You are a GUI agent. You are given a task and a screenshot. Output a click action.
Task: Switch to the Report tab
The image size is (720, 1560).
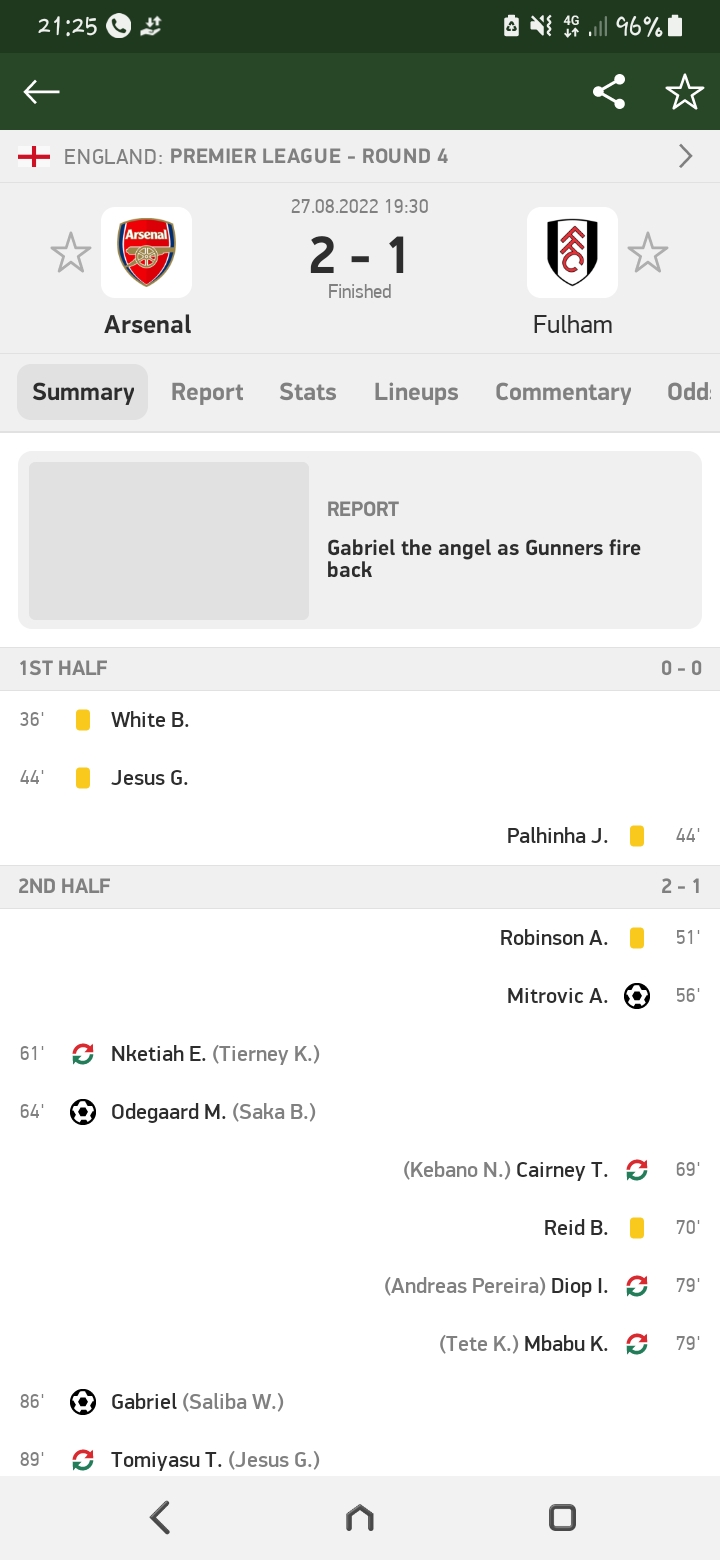[207, 392]
